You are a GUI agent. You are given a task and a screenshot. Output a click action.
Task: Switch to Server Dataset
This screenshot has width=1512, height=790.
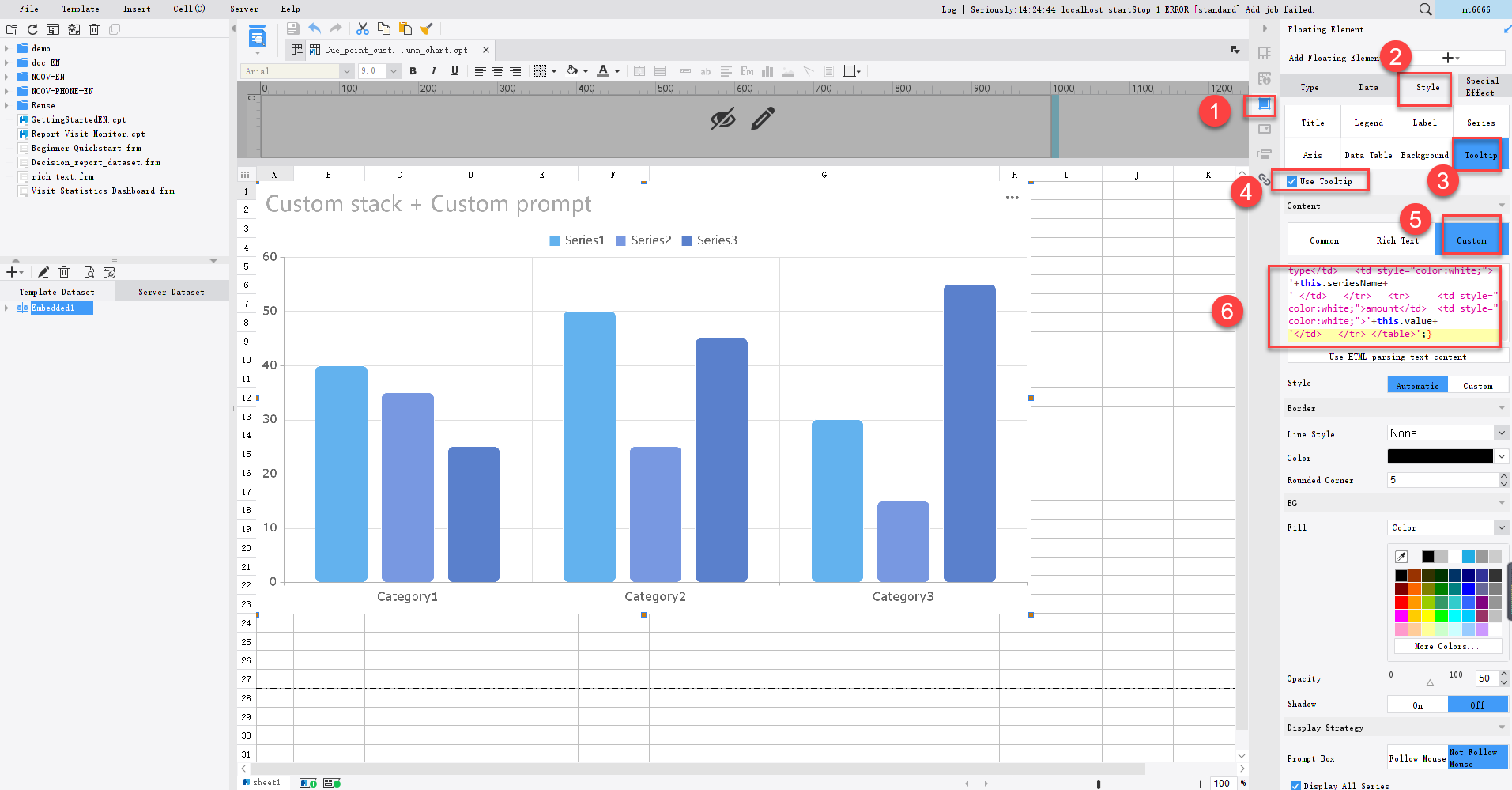pos(172,292)
